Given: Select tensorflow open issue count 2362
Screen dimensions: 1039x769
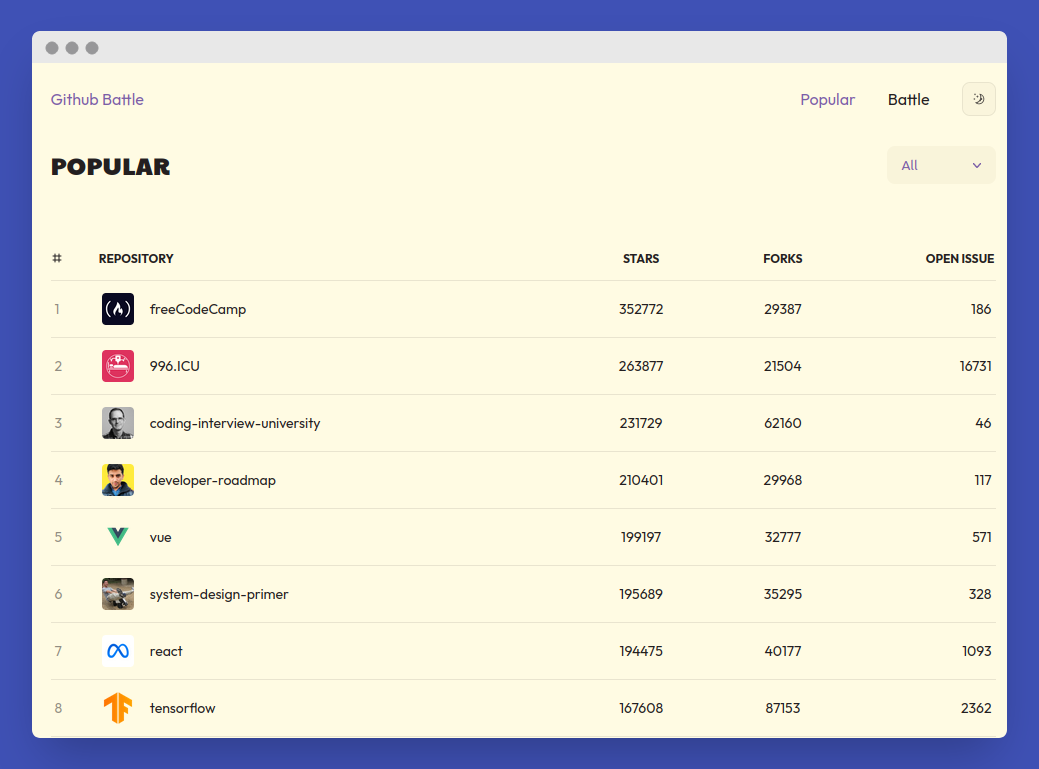Looking at the screenshot, I should [x=976, y=708].
